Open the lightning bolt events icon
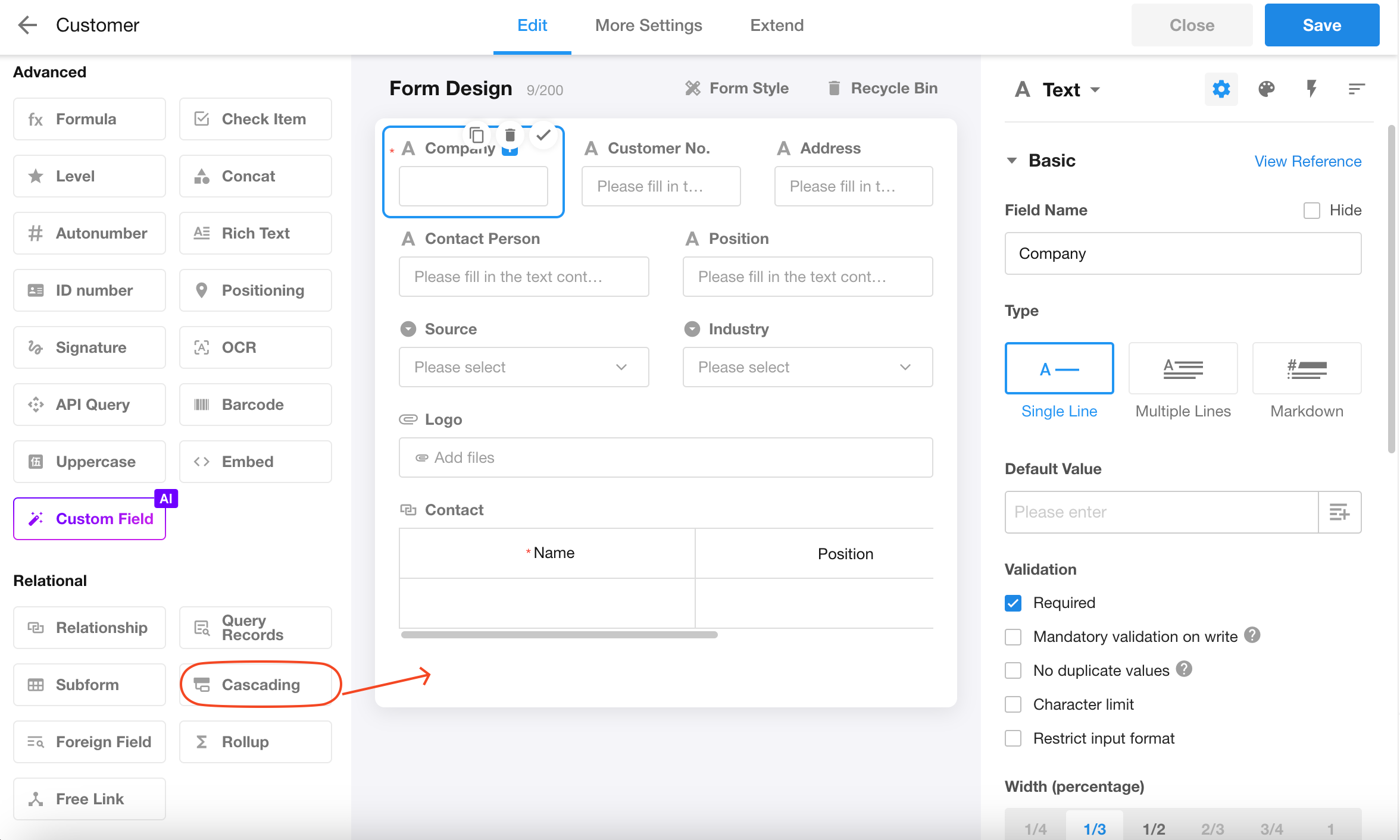 click(x=1311, y=89)
